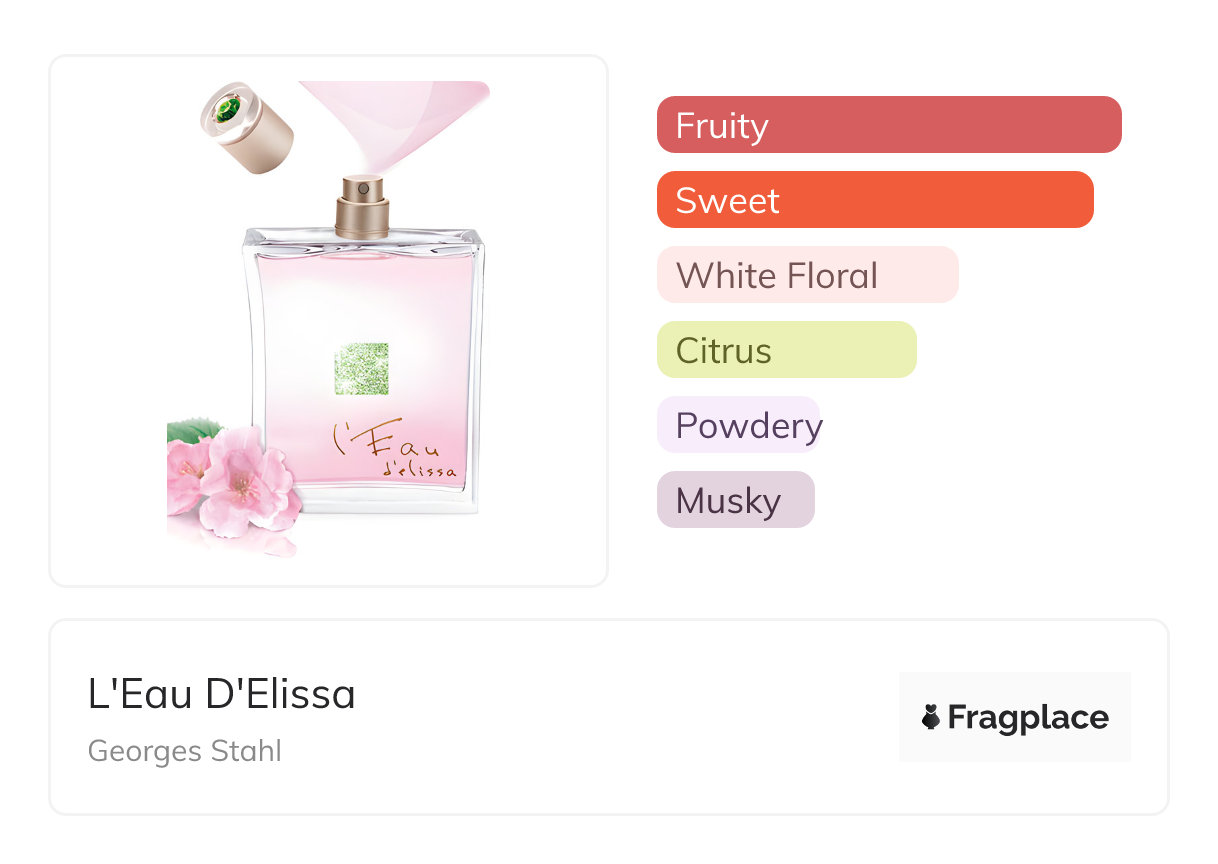Open the perfume bottle image
The height and width of the screenshot is (864, 1218).
pyautogui.click(x=328, y=320)
